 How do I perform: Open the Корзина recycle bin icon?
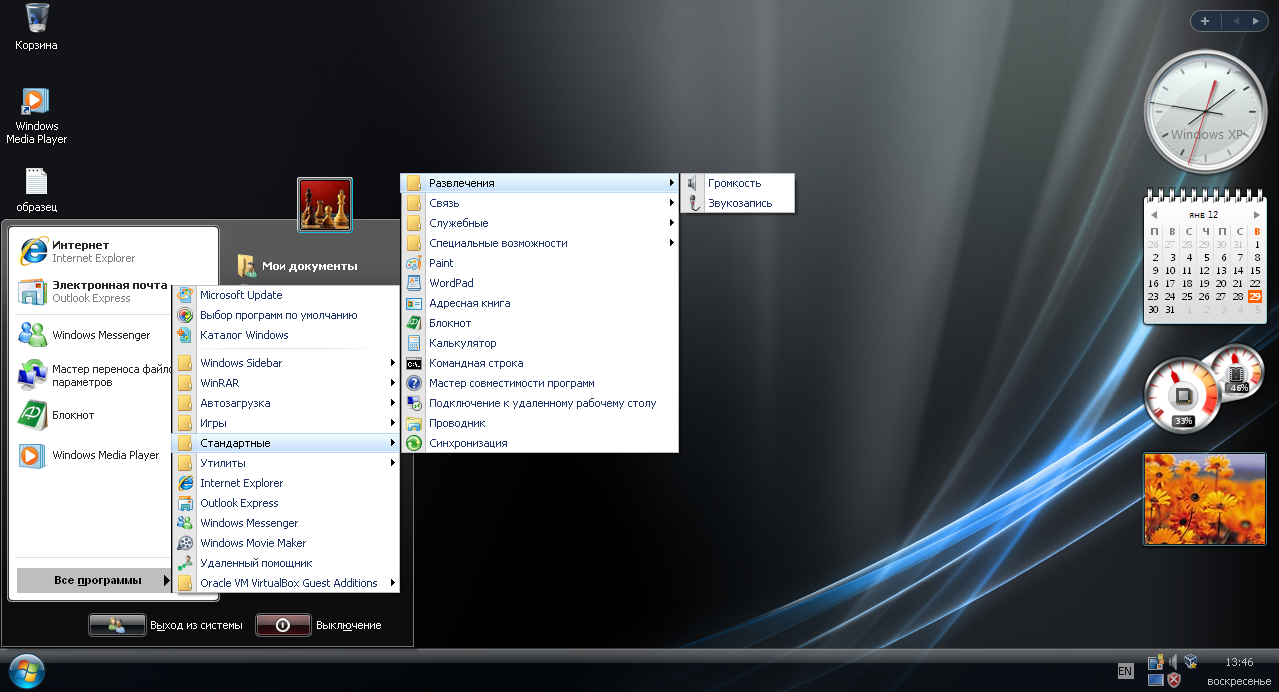click(36, 27)
